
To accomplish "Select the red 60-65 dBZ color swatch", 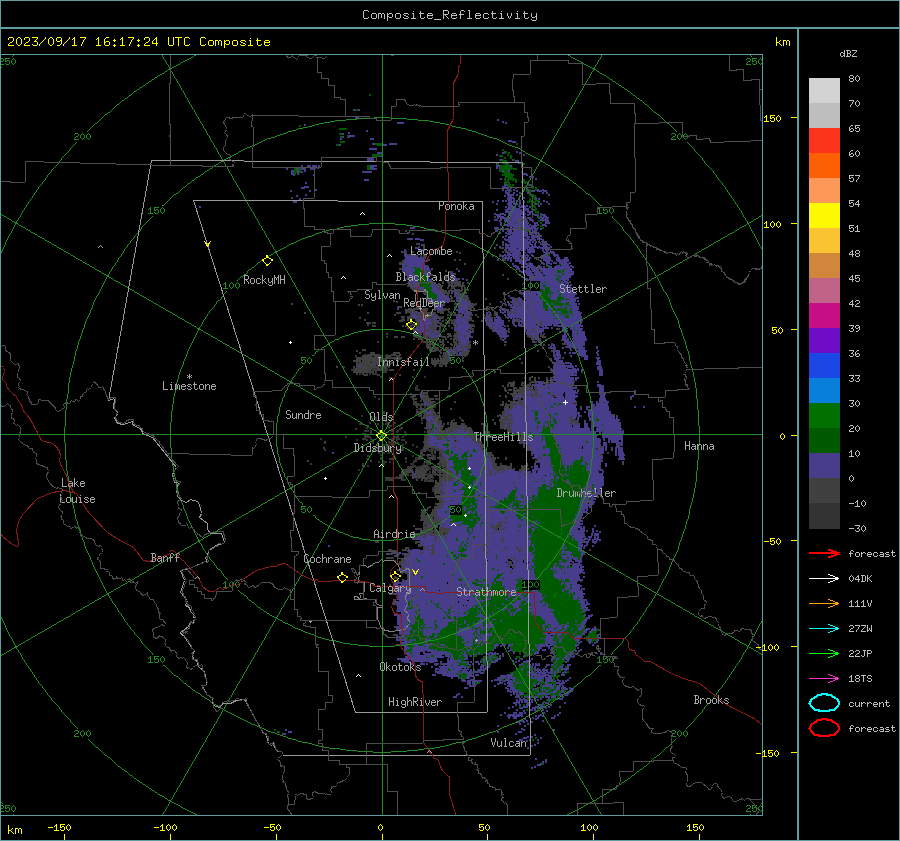I will 824,141.
